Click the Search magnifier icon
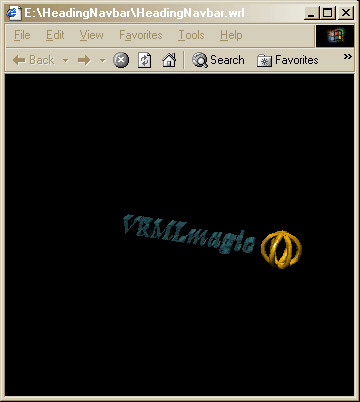The width and height of the screenshot is (360, 402). click(x=200, y=60)
